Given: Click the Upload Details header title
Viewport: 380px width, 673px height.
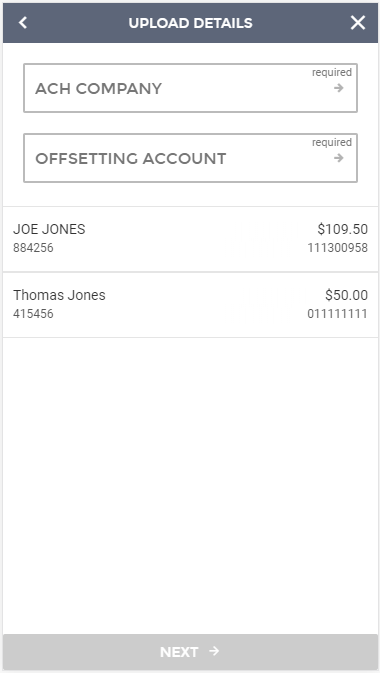Looking at the screenshot, I should point(190,23).
